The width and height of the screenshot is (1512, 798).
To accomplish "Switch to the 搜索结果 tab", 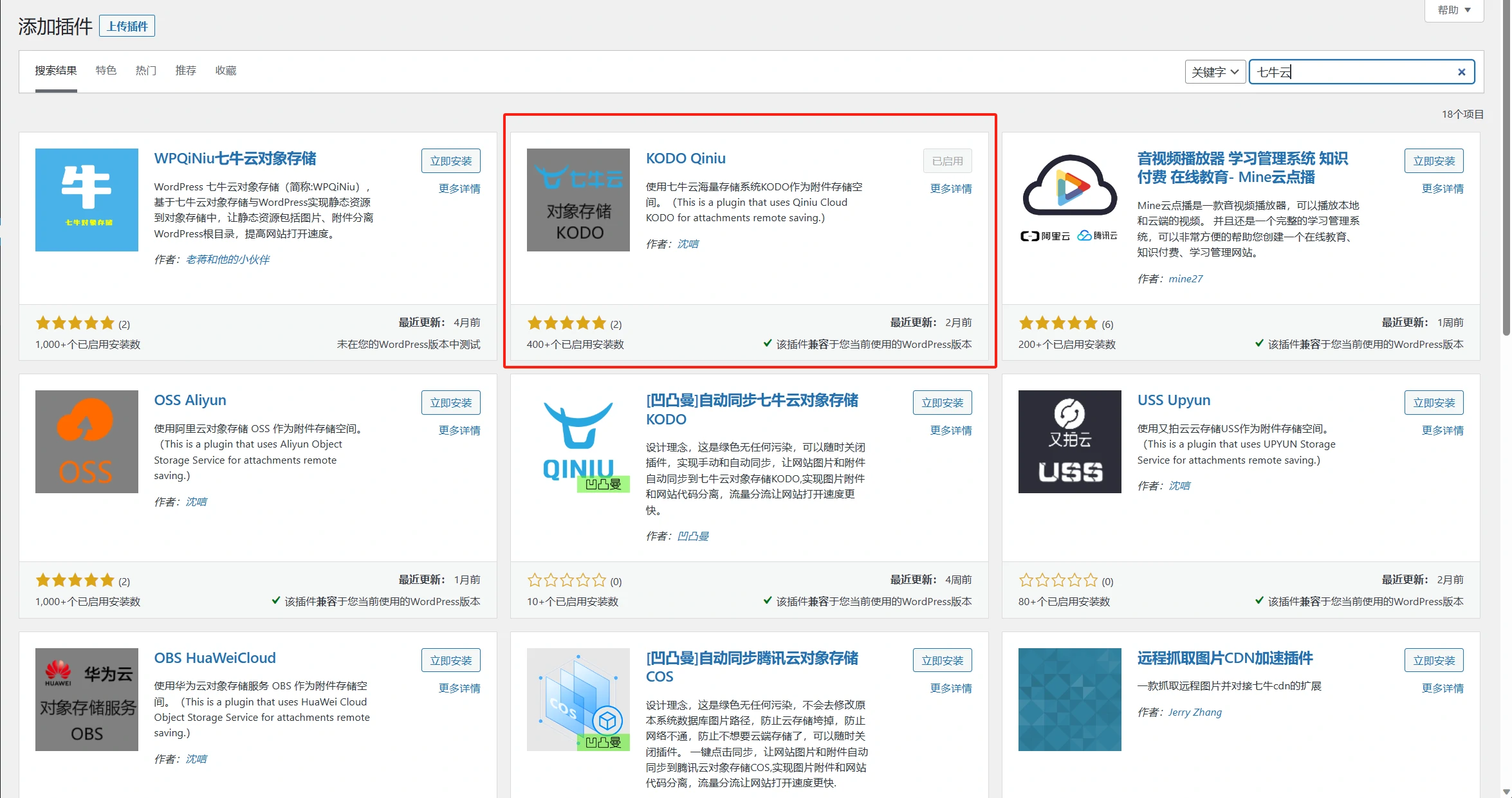I will click(56, 71).
